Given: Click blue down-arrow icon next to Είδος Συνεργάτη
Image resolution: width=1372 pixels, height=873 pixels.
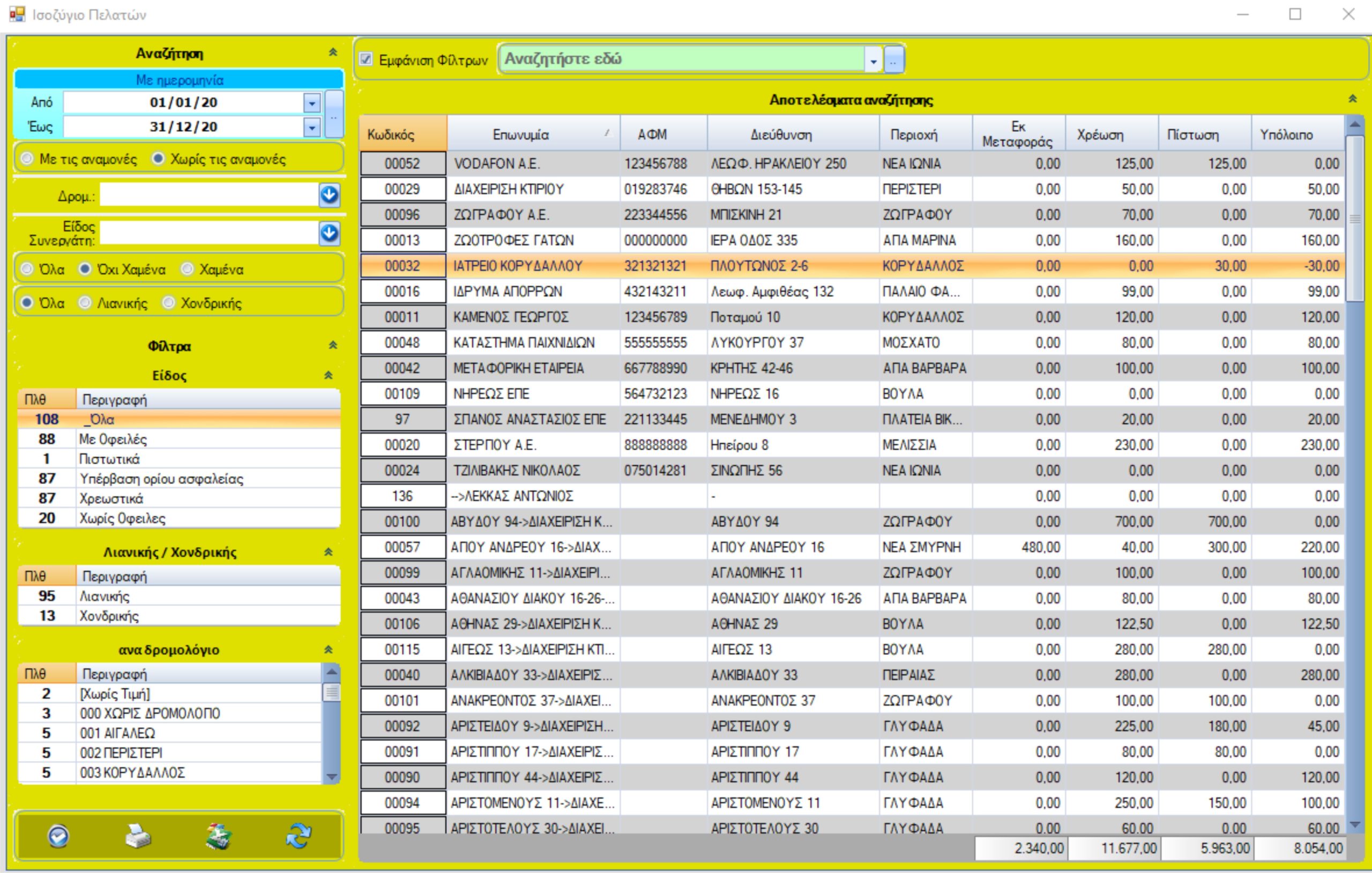Looking at the screenshot, I should (x=329, y=233).
